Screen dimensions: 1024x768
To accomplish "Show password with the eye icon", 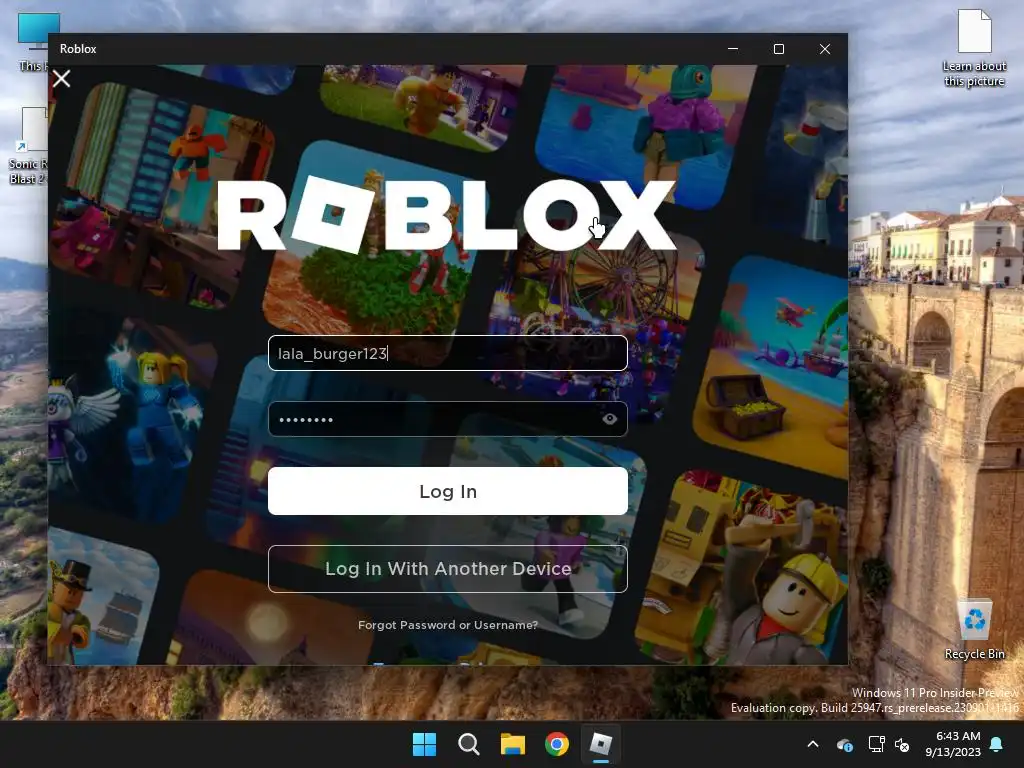I will tap(609, 419).
